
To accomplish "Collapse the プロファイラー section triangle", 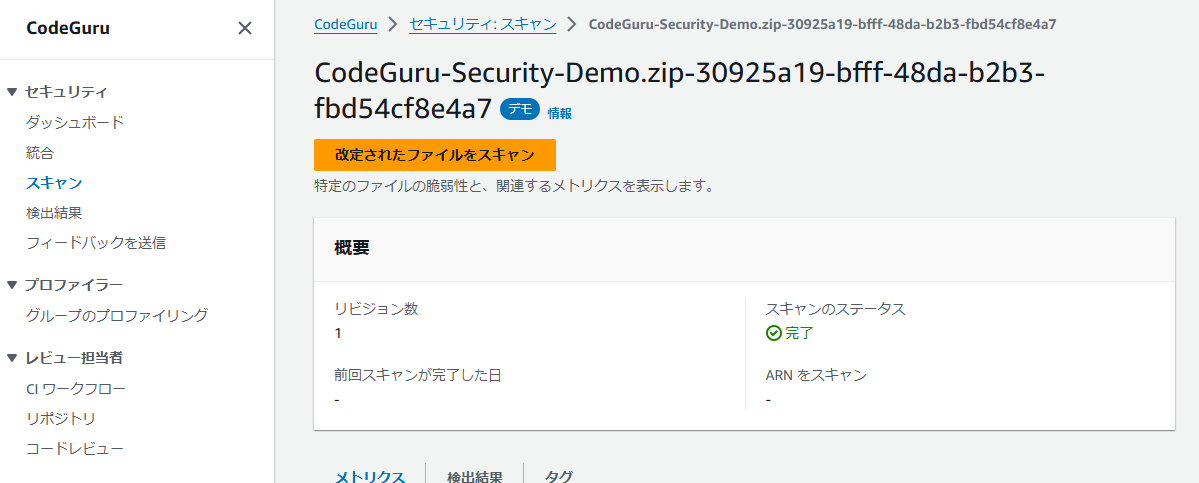I will pos(11,285).
